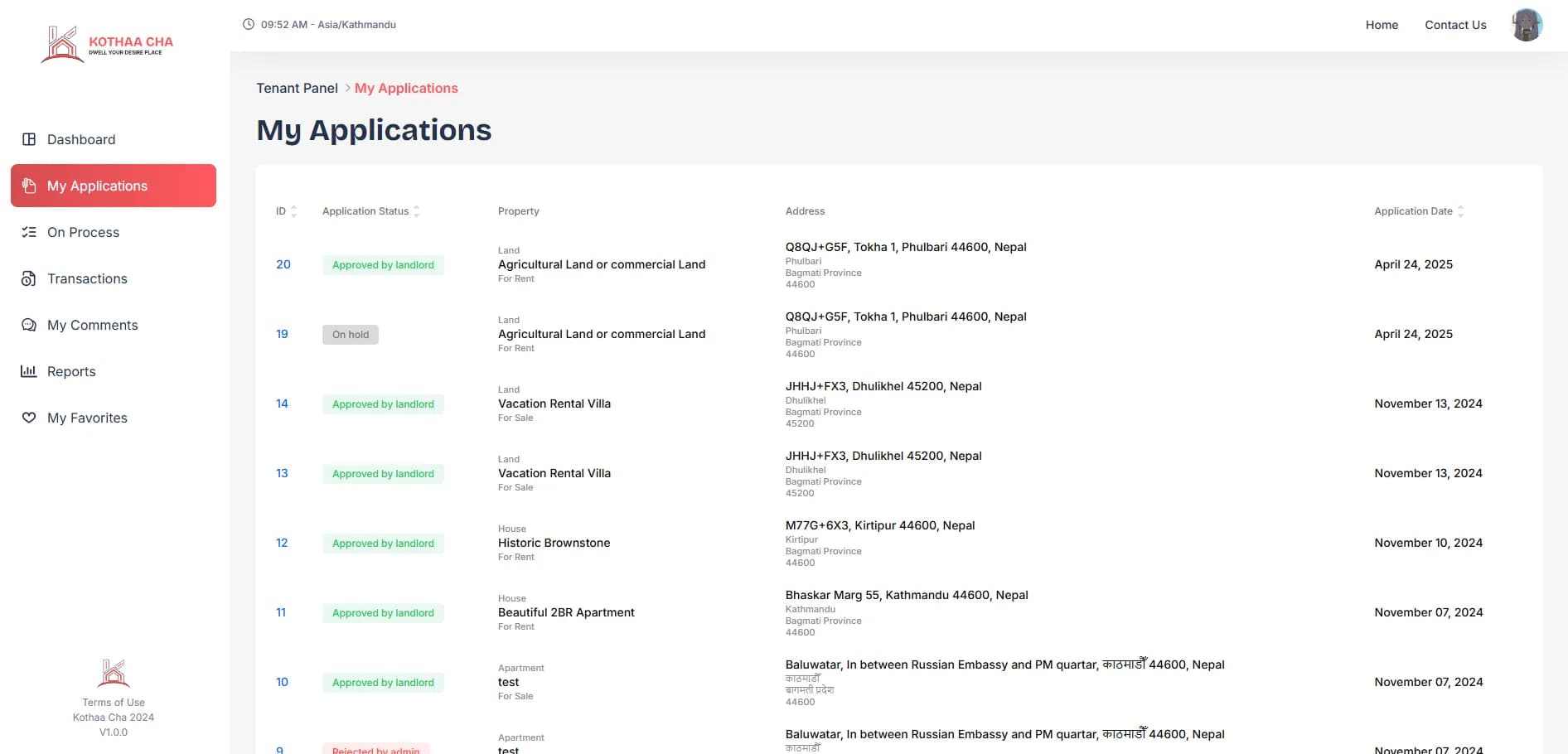The height and width of the screenshot is (754, 1568).
Task: Click the Home link in the top bar
Action: click(x=1382, y=25)
